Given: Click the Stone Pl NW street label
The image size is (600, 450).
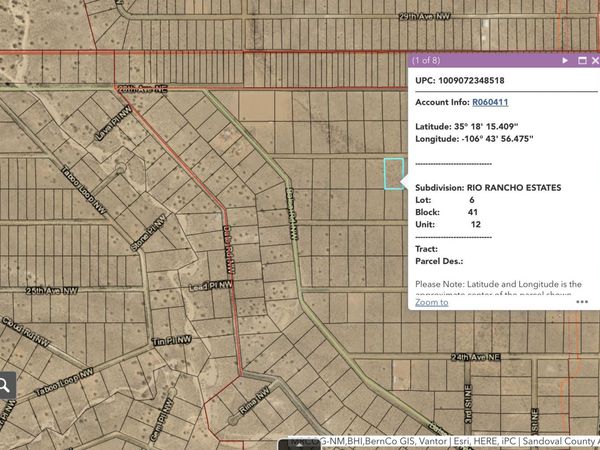Looking at the screenshot, I should click(148, 233).
